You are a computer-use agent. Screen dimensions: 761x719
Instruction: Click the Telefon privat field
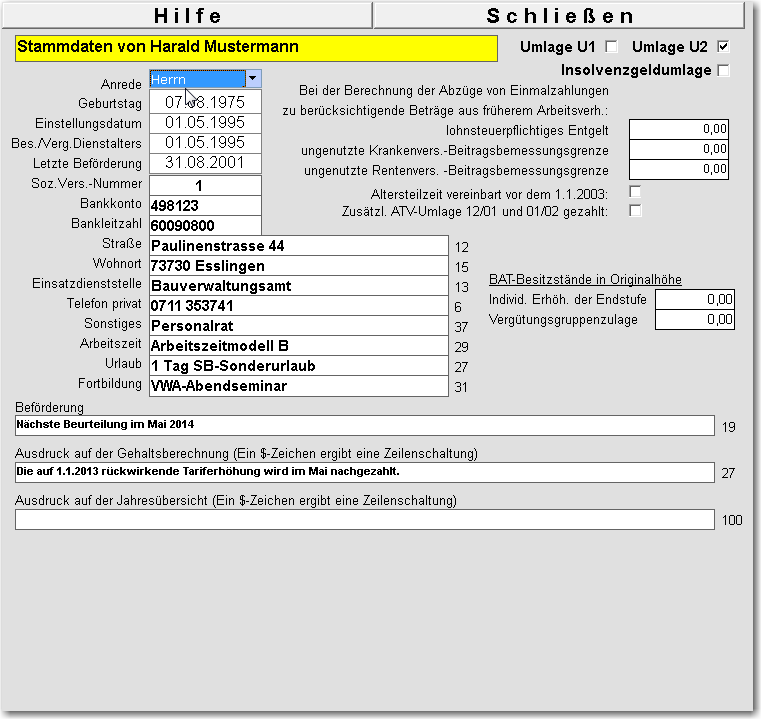tap(299, 306)
